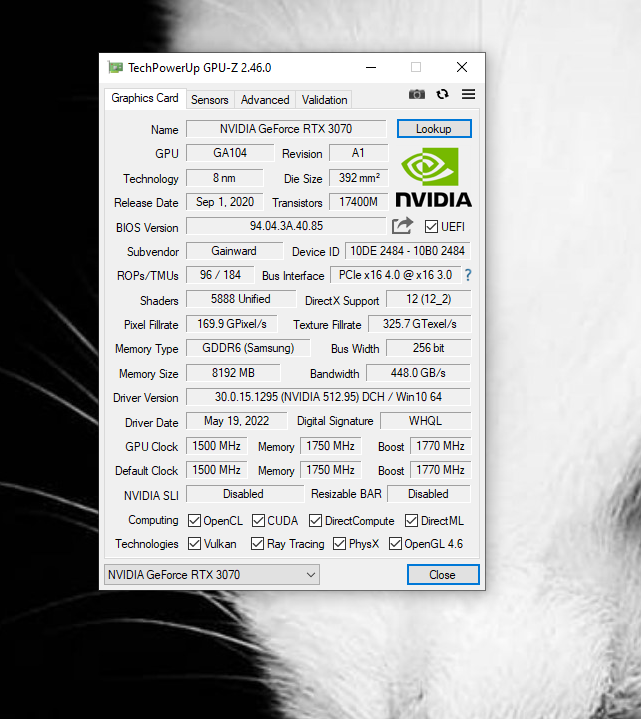The width and height of the screenshot is (641, 719).
Task: Toggle the Vulkan checkbox
Action: (194, 543)
